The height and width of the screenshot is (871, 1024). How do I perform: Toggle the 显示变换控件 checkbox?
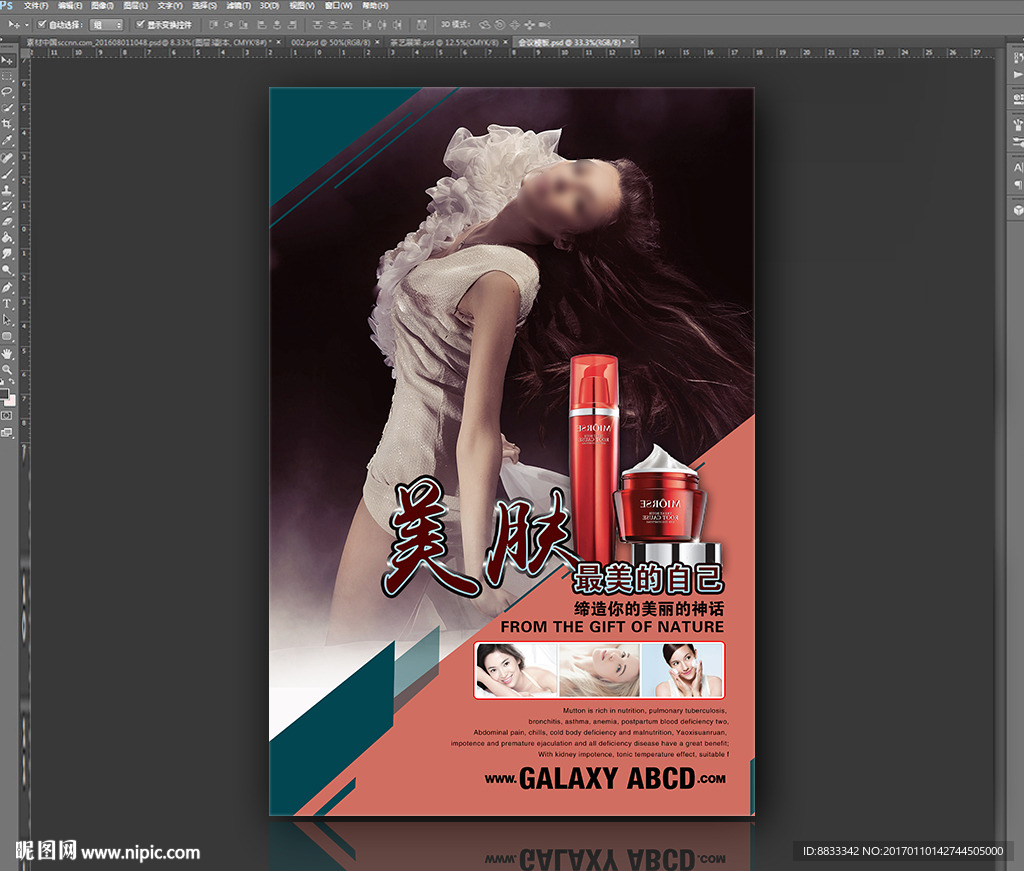click(140, 24)
